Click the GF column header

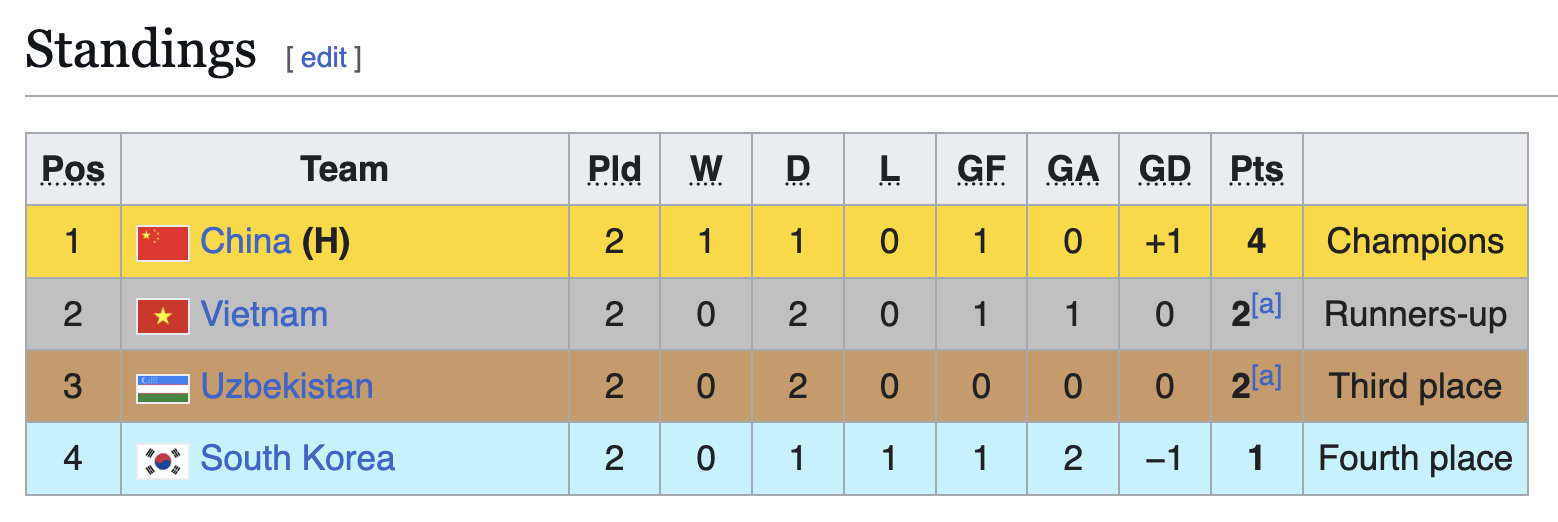coord(981,170)
